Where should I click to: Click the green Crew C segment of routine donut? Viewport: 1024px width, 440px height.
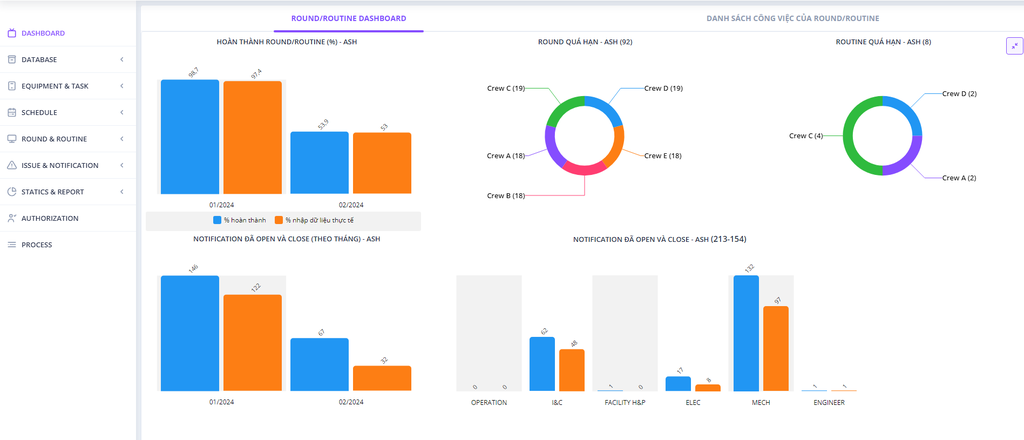(848, 136)
